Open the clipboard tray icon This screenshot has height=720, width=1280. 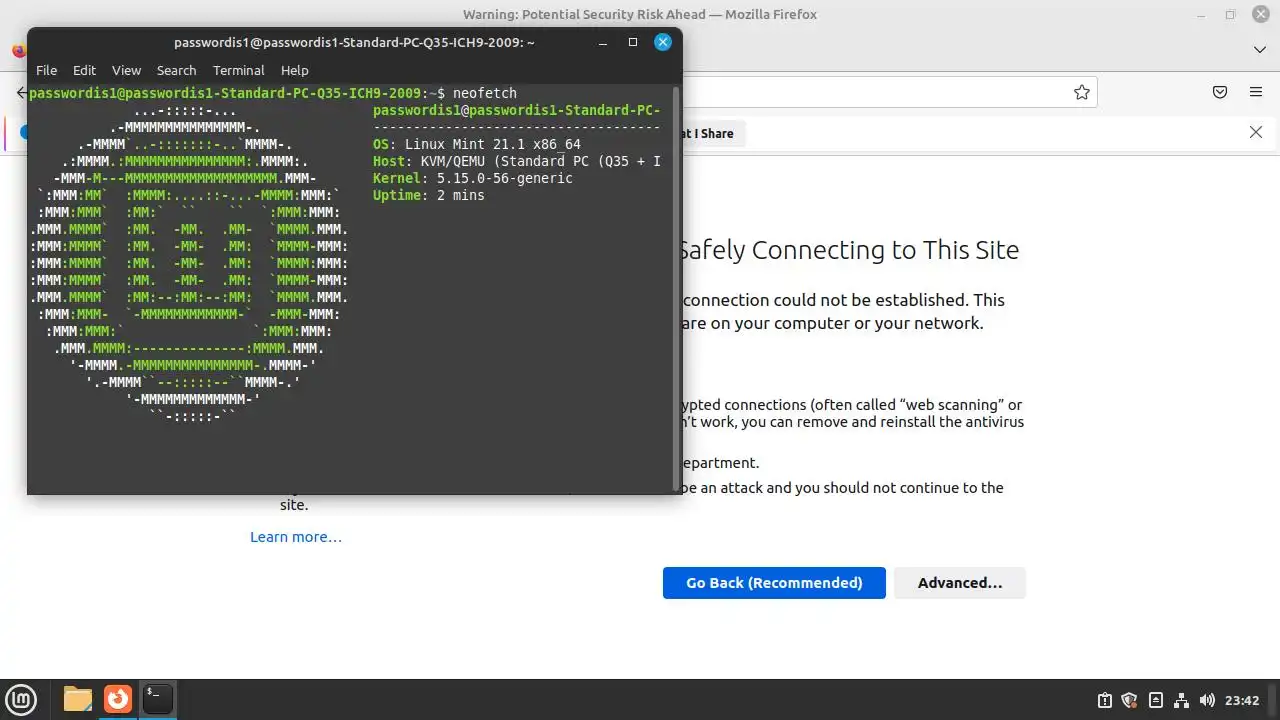(1104, 700)
